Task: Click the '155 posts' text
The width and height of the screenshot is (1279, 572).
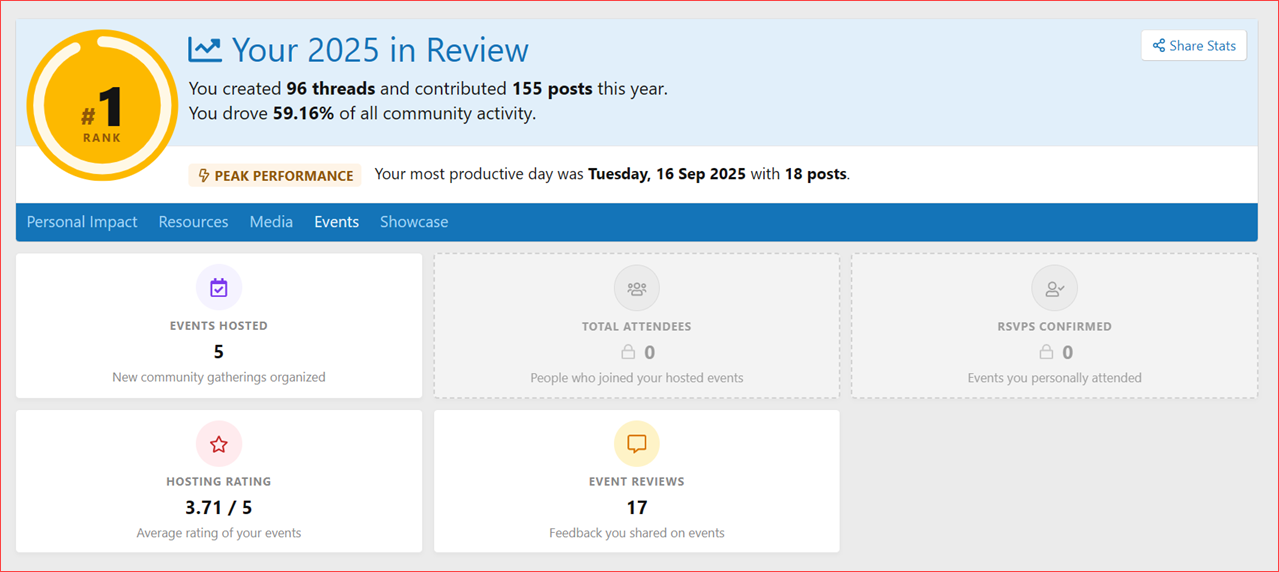Action: 553,88
